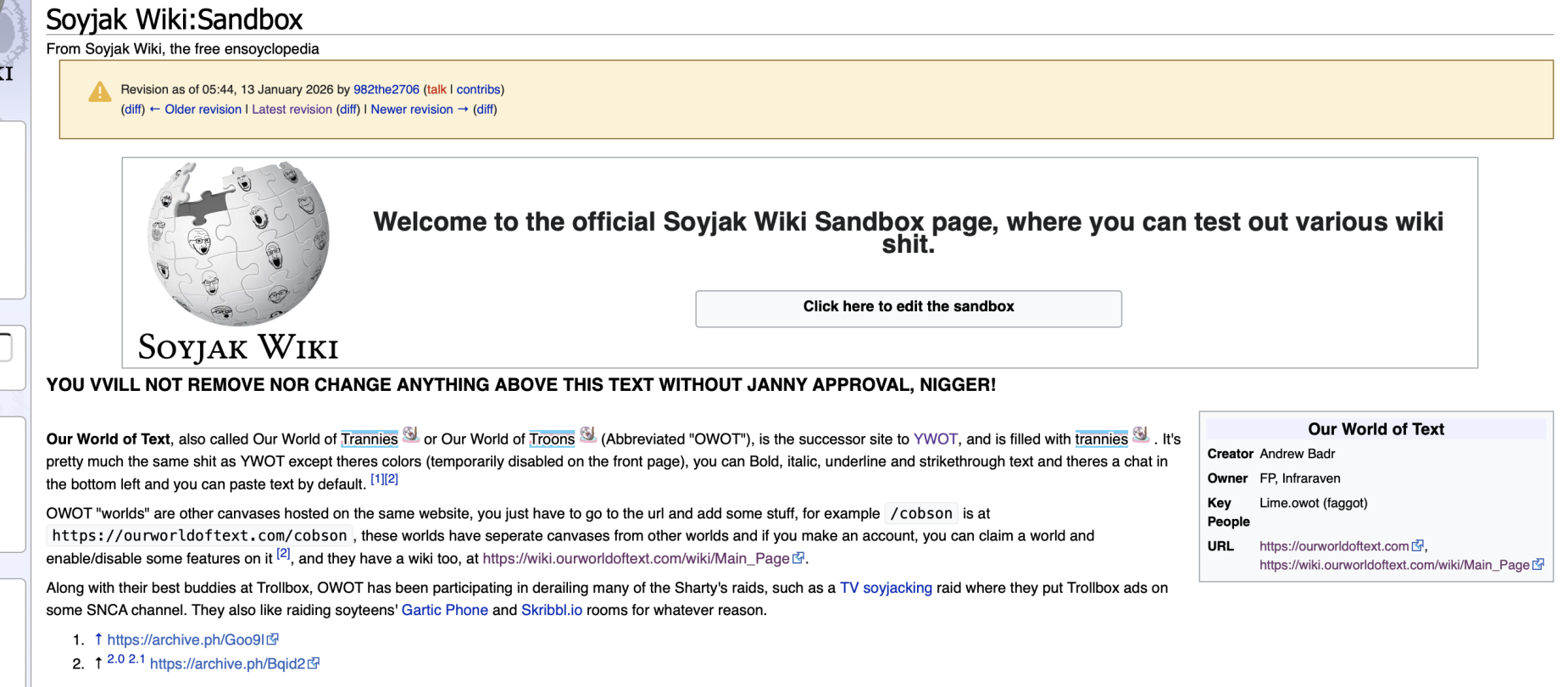Click the yellow warning triangle icon

click(x=100, y=92)
